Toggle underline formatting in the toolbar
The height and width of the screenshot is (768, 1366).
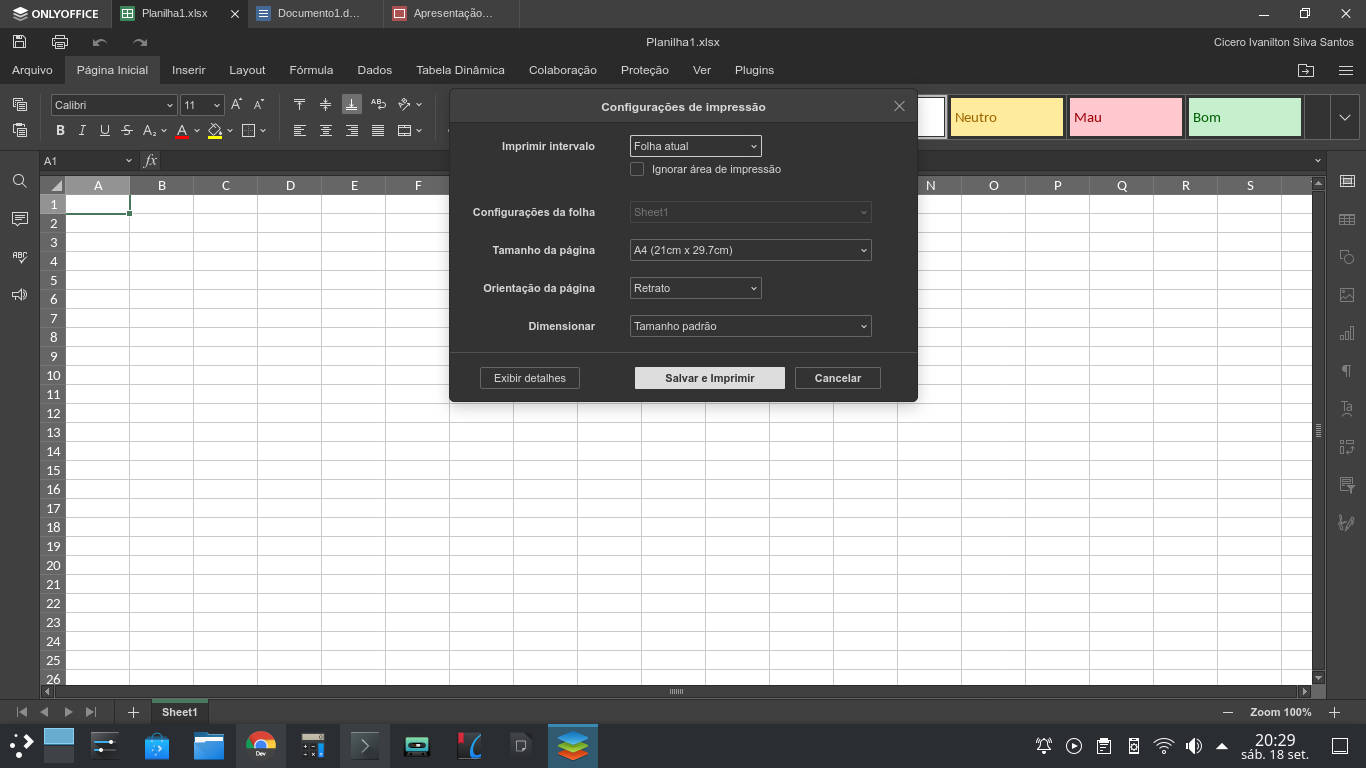click(x=104, y=130)
